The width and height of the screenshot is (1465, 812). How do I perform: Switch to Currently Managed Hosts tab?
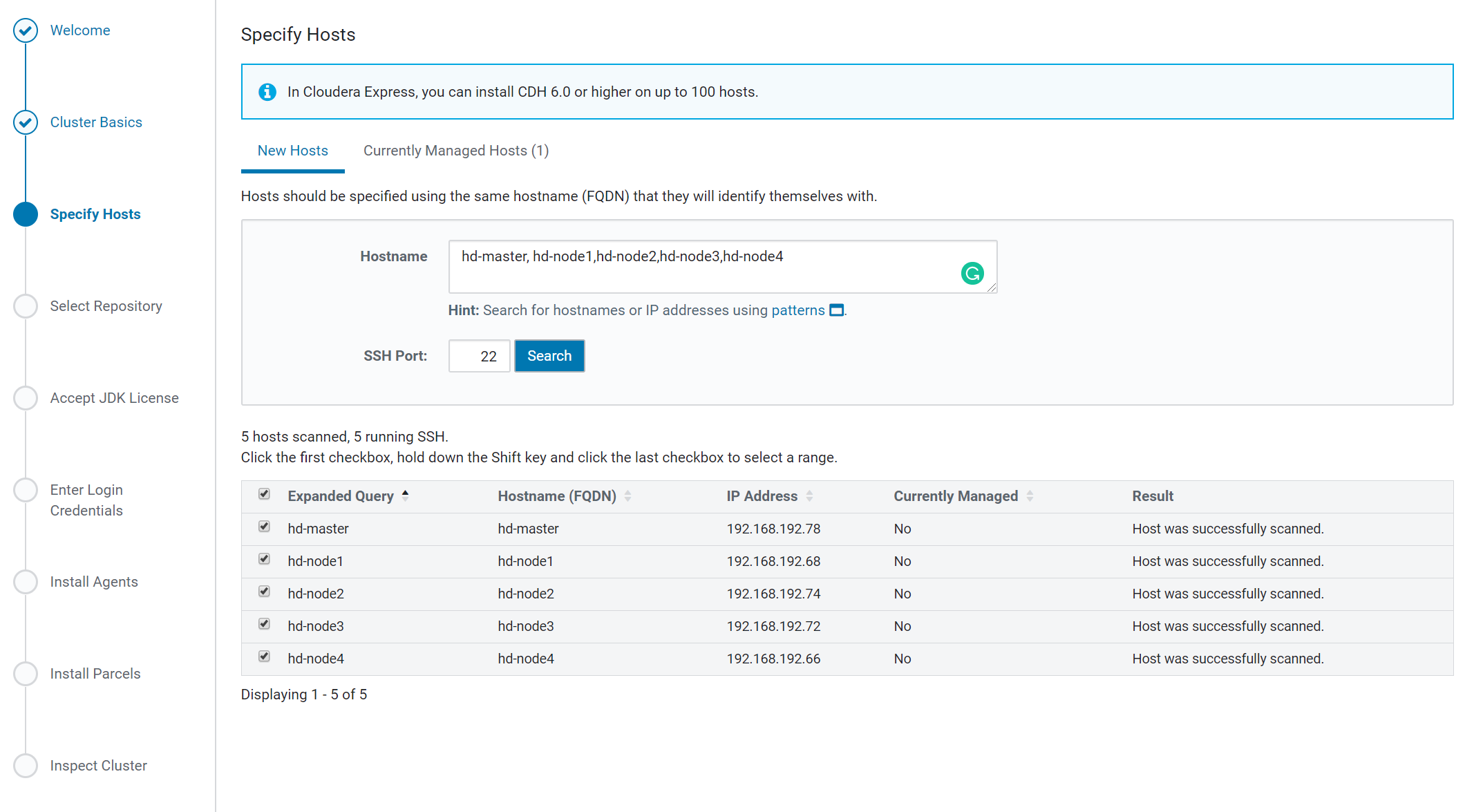coord(455,151)
